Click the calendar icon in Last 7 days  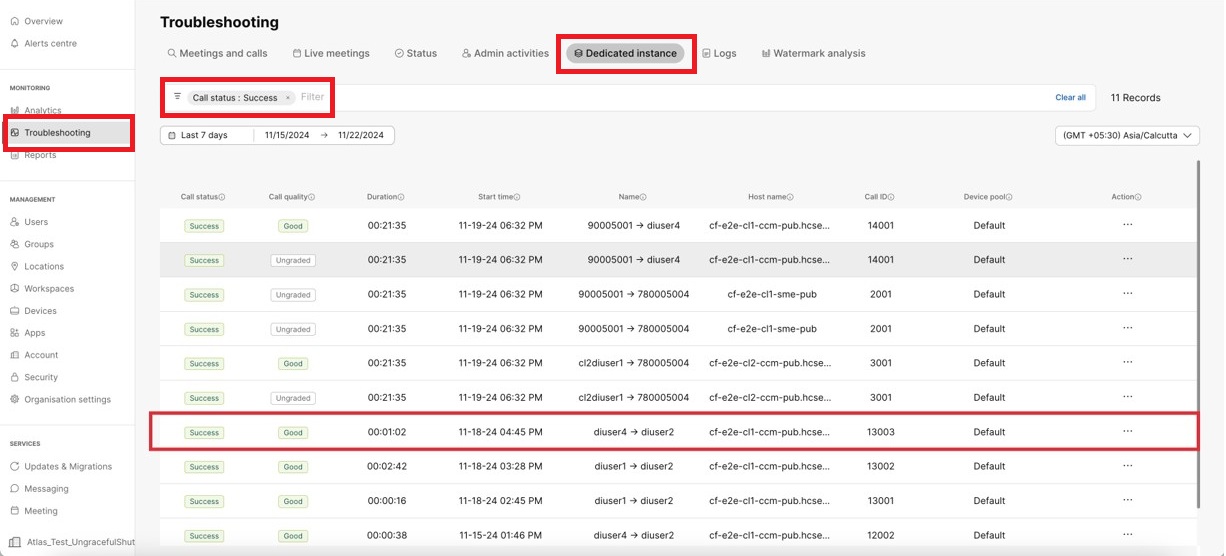coord(172,135)
